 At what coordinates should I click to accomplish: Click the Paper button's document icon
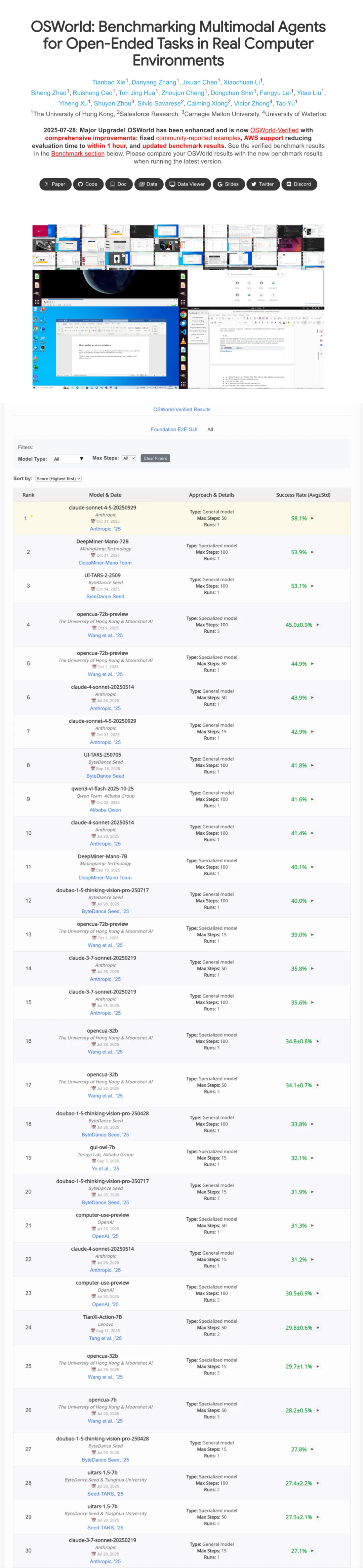tap(46, 184)
